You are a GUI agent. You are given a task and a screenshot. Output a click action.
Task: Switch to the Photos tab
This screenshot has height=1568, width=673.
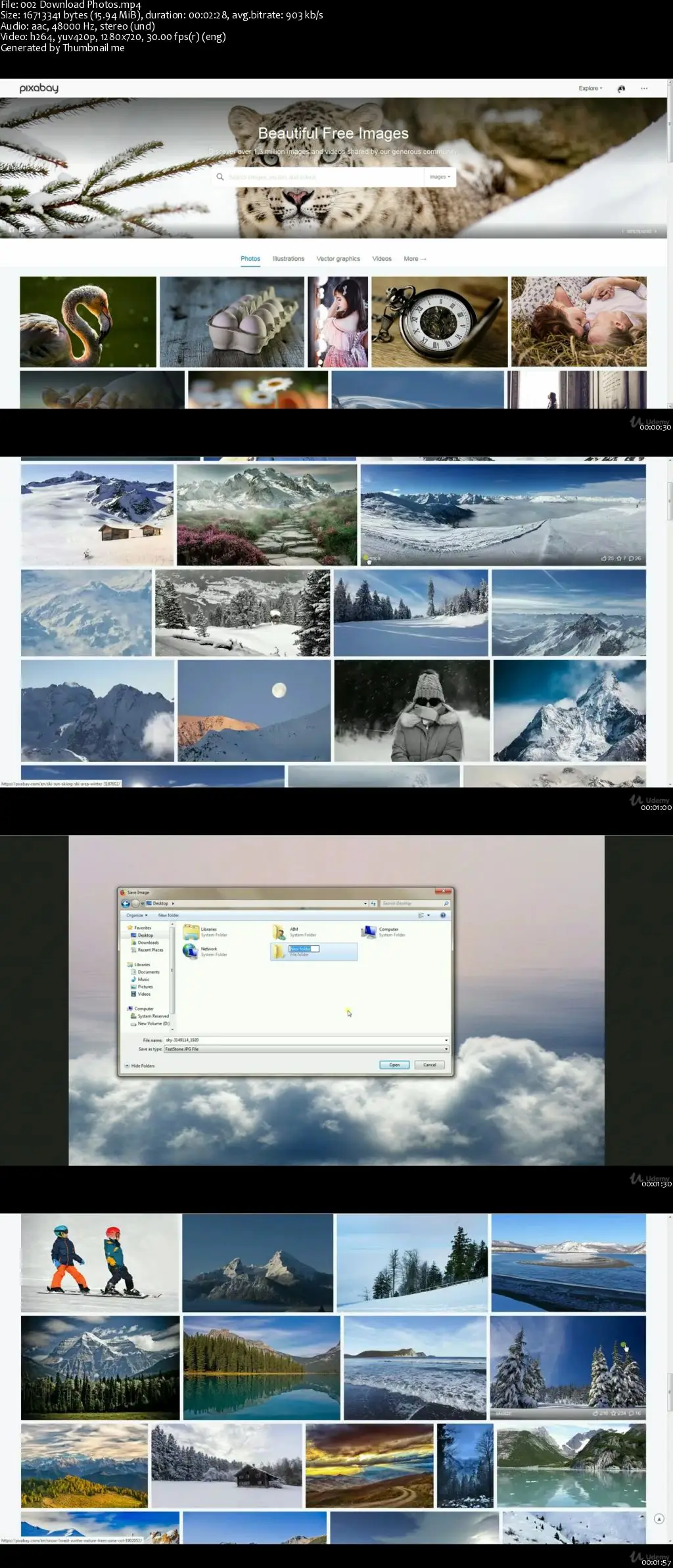point(250,259)
